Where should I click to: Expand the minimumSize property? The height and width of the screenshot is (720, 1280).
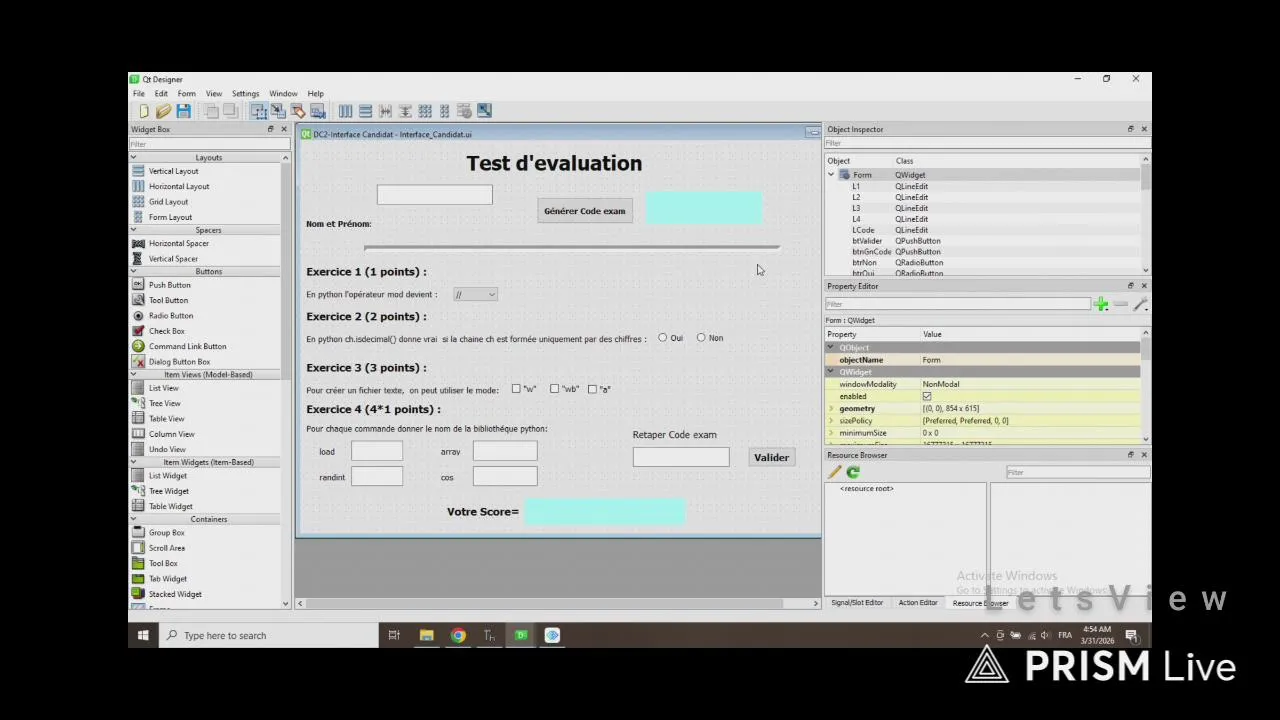(831, 433)
